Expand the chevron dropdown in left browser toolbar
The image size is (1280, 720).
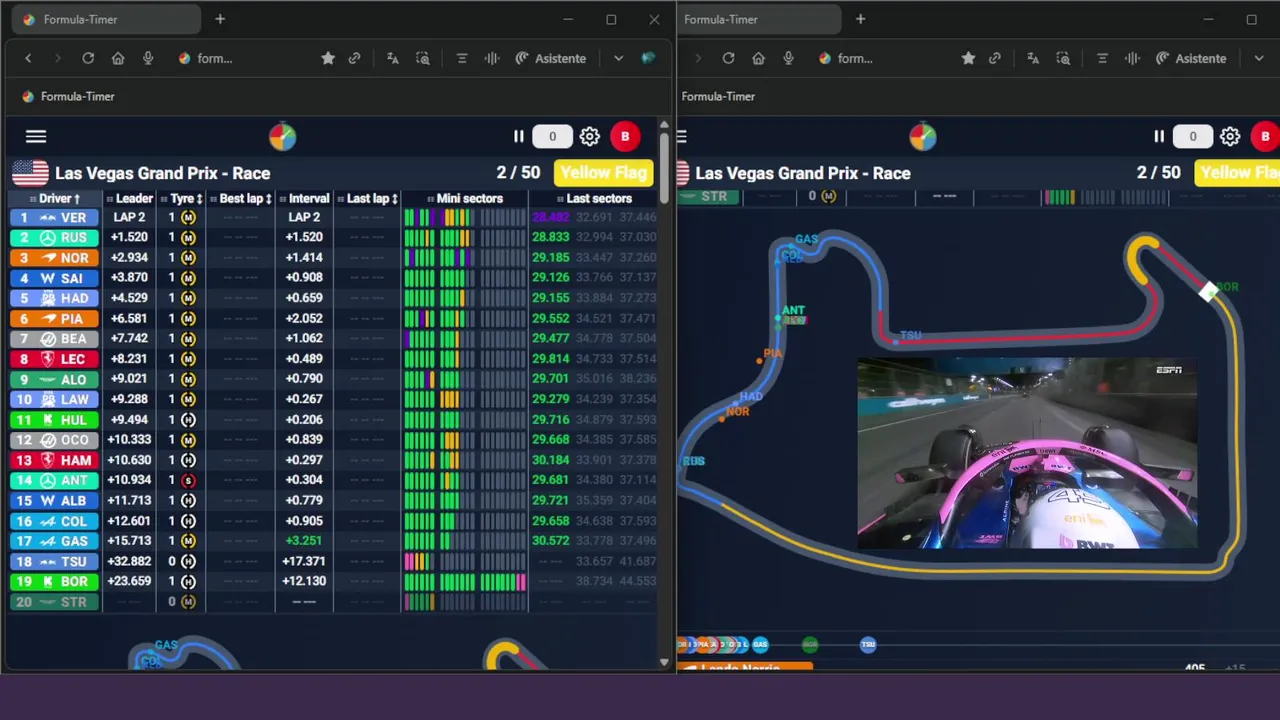(x=619, y=58)
